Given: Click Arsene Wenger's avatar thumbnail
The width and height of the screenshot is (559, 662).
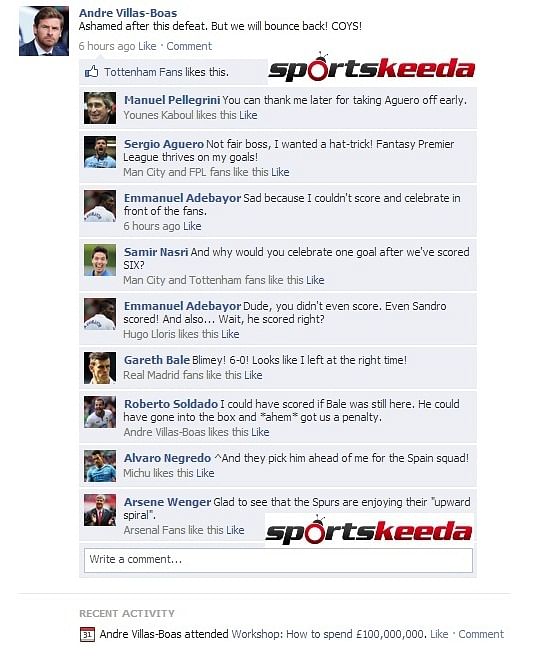Looking at the screenshot, I should coord(100,510).
